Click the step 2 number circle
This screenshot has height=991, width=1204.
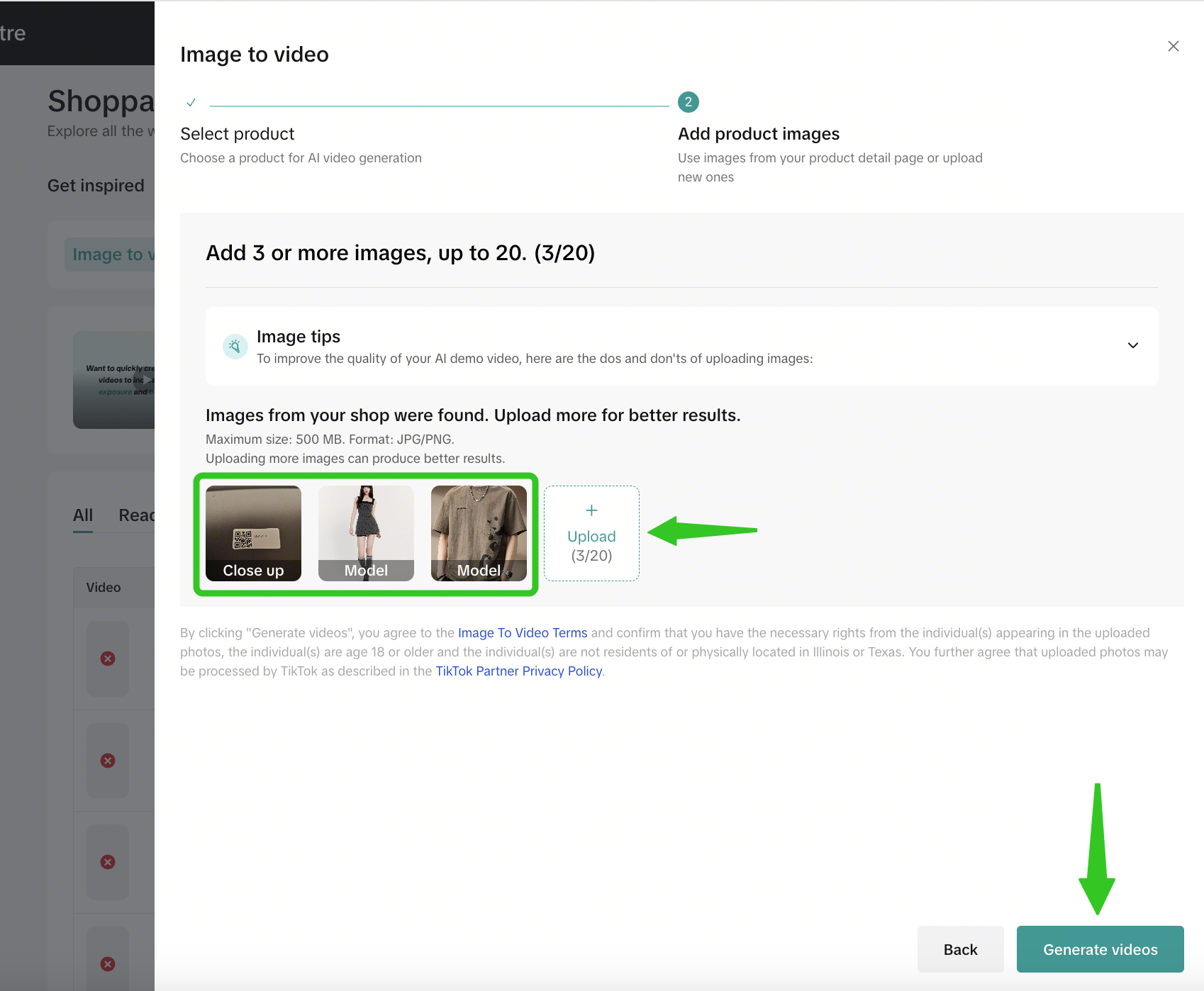(688, 102)
